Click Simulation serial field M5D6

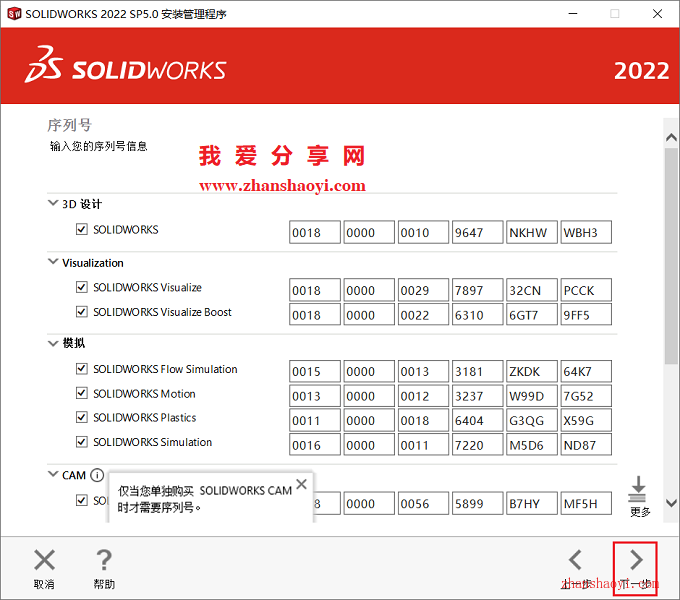pos(532,445)
